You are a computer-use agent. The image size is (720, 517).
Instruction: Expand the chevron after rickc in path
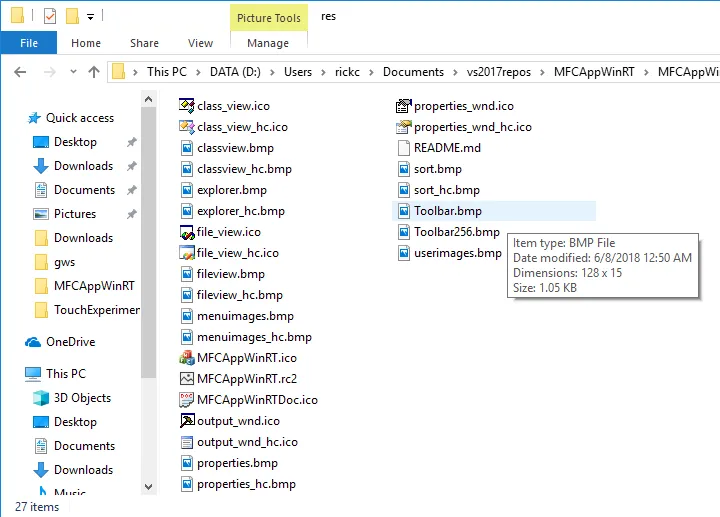pyautogui.click(x=371, y=72)
